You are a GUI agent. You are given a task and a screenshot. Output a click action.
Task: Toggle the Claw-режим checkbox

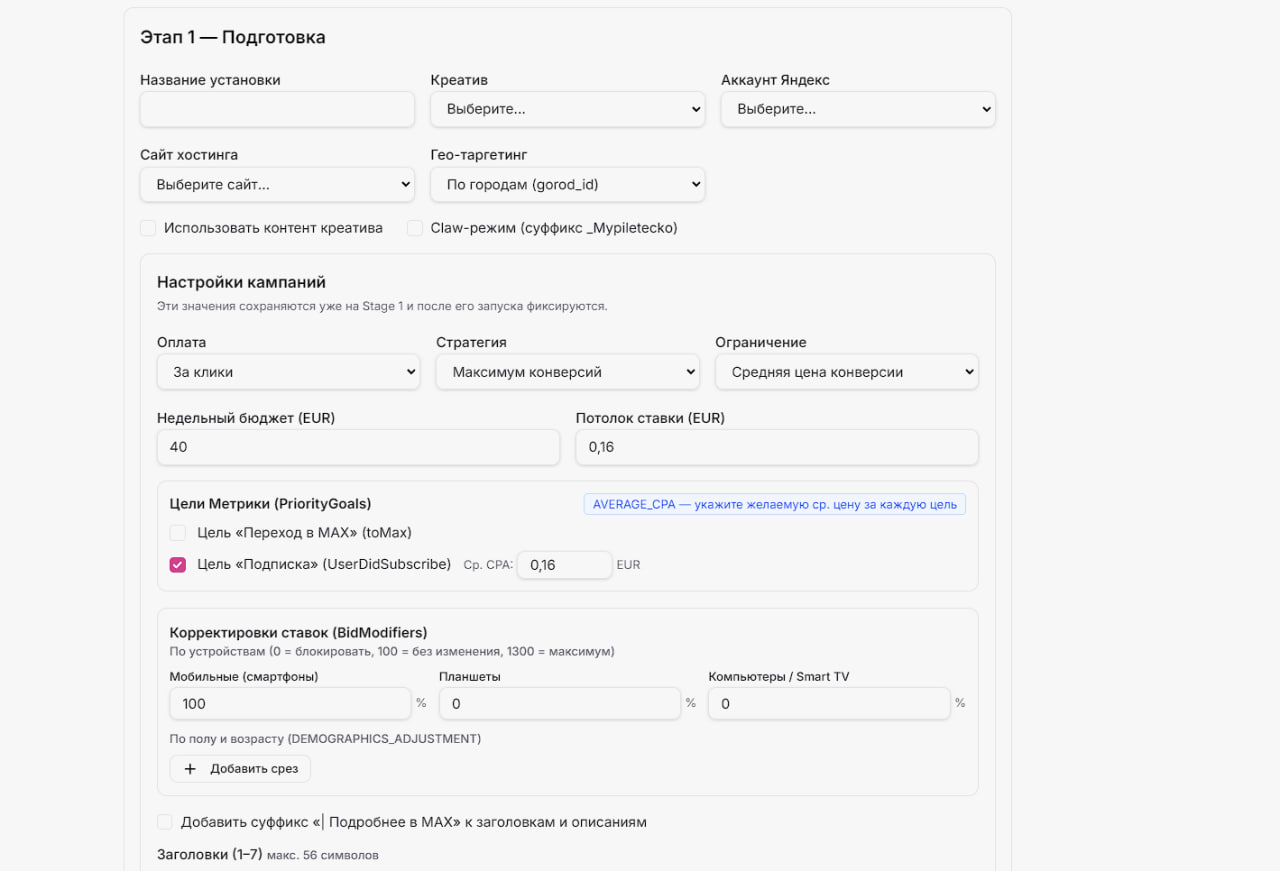pos(415,228)
